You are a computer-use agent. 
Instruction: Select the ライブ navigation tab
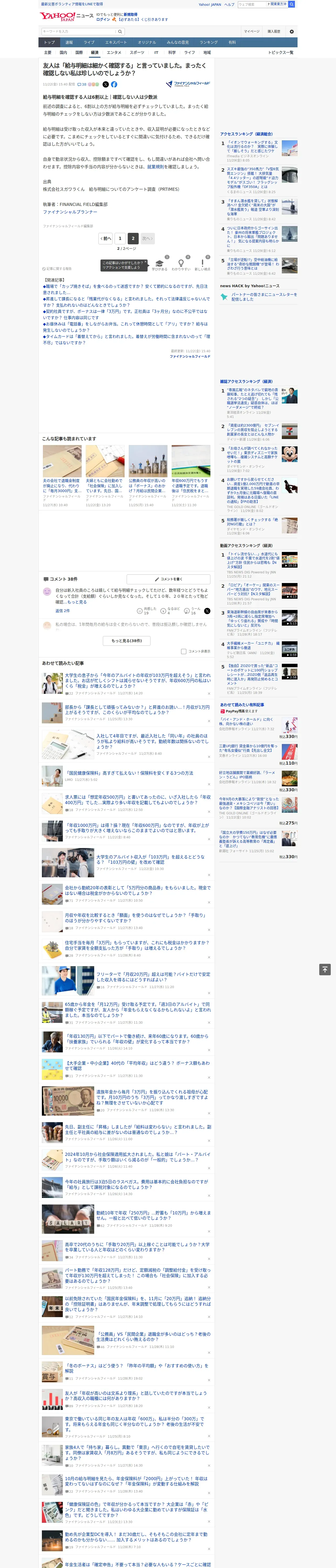coord(89,43)
